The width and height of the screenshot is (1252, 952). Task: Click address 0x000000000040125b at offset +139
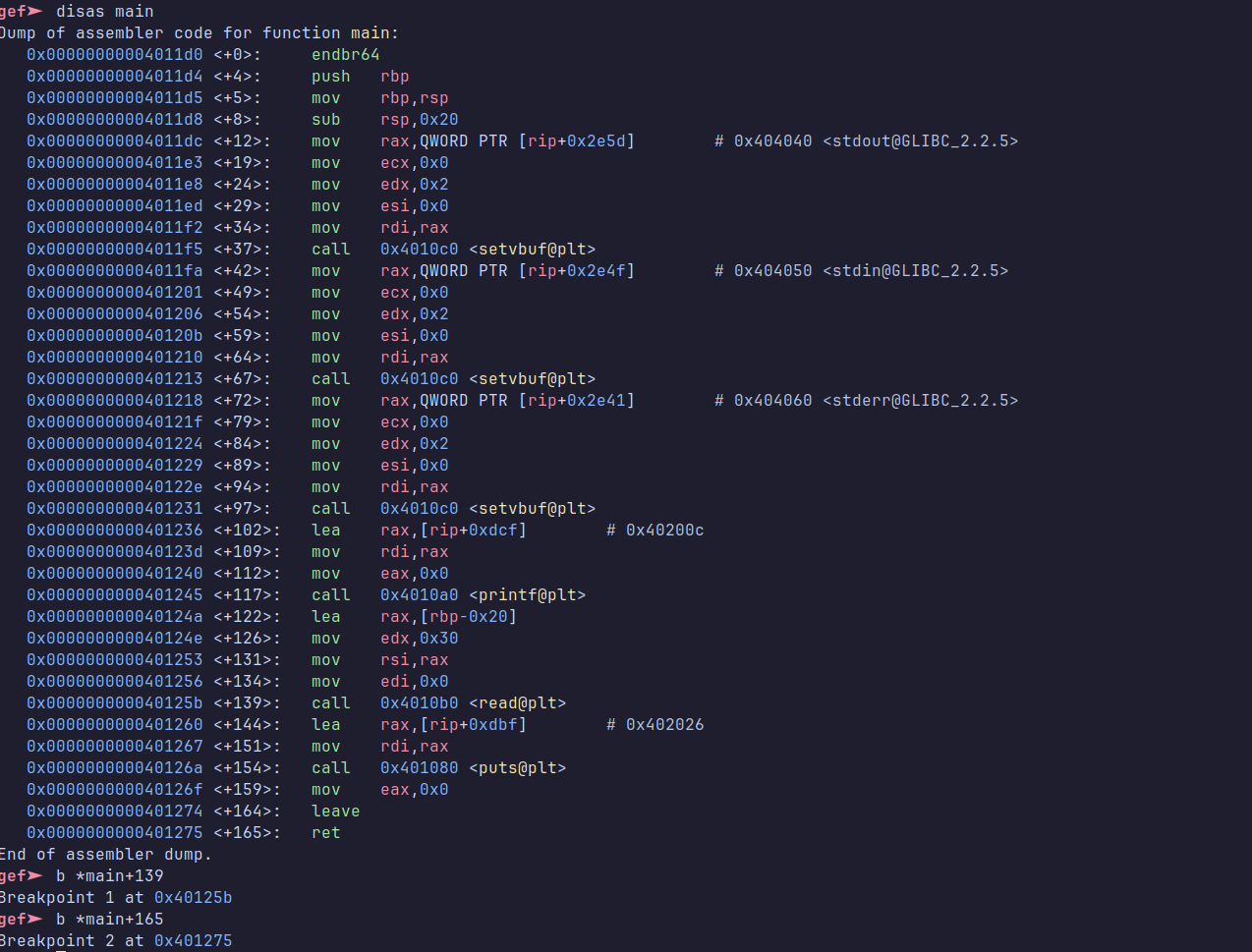[x=115, y=702]
